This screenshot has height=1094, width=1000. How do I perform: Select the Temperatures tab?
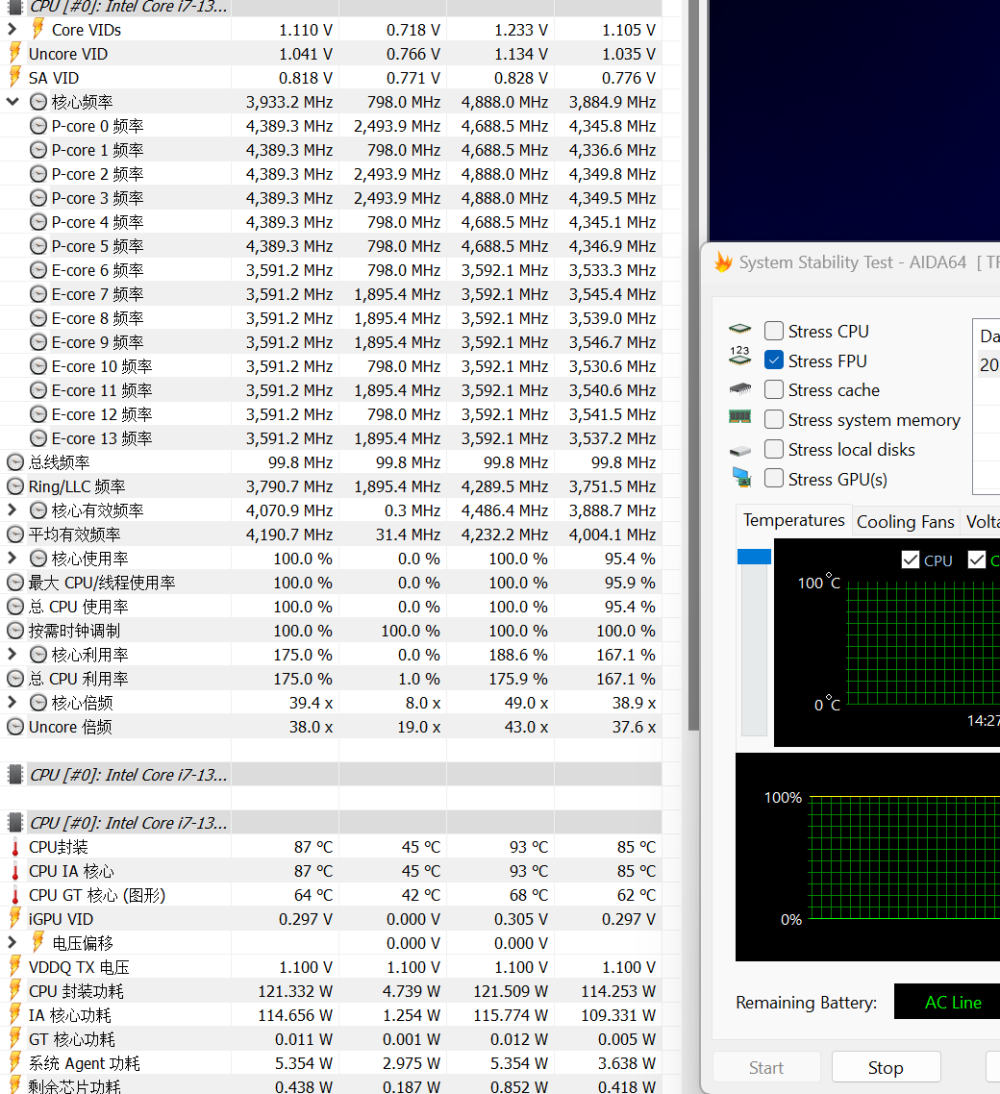point(794,520)
